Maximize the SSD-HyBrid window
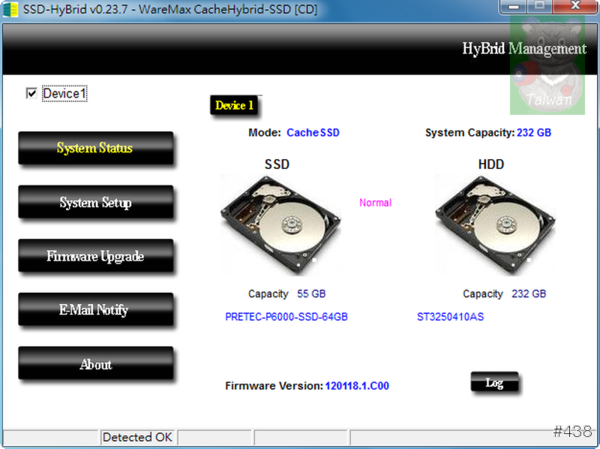The height and width of the screenshot is (449, 600). pyautogui.click(x=540, y=7)
